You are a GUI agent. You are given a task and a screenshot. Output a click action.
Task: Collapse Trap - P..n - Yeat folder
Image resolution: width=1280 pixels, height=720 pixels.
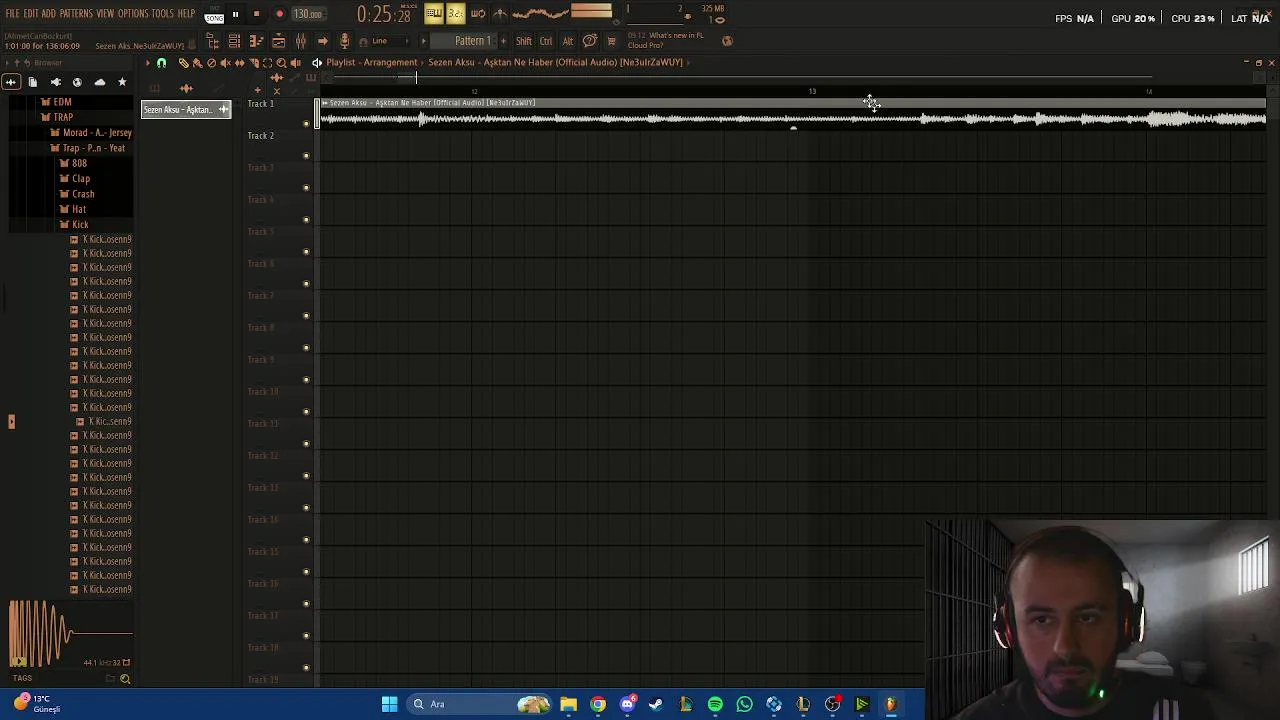click(x=88, y=148)
